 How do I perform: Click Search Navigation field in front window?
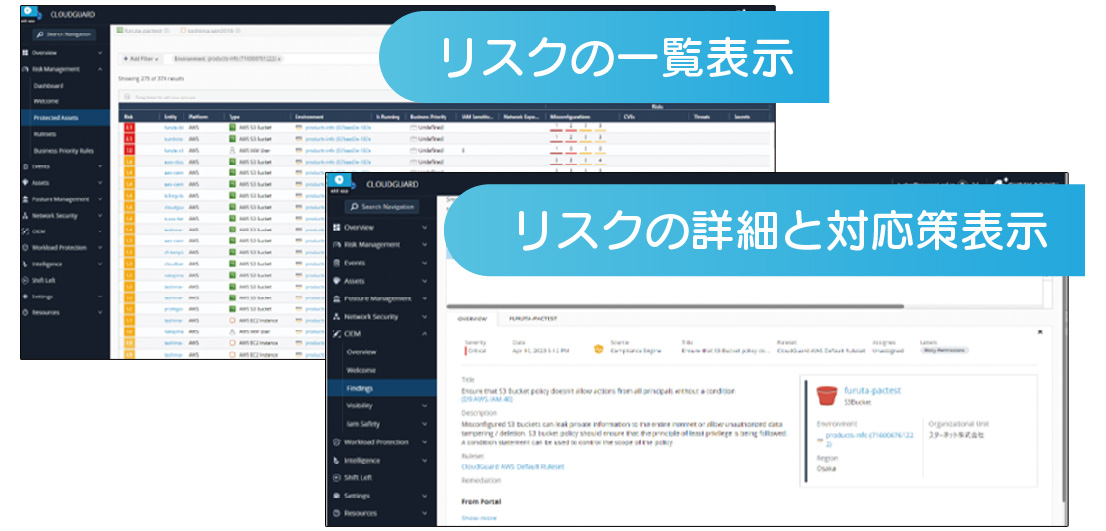click(382, 207)
